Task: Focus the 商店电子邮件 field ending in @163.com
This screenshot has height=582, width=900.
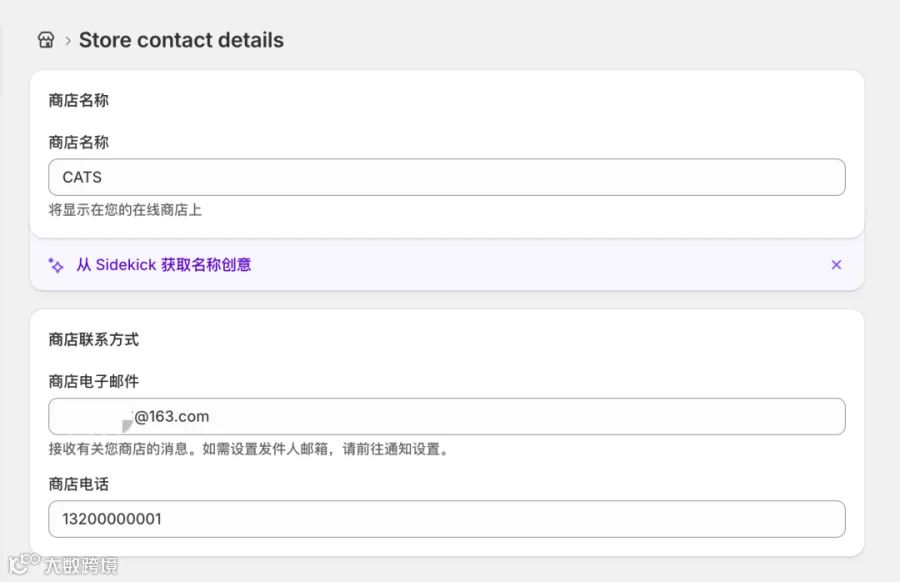Action: coord(447,417)
